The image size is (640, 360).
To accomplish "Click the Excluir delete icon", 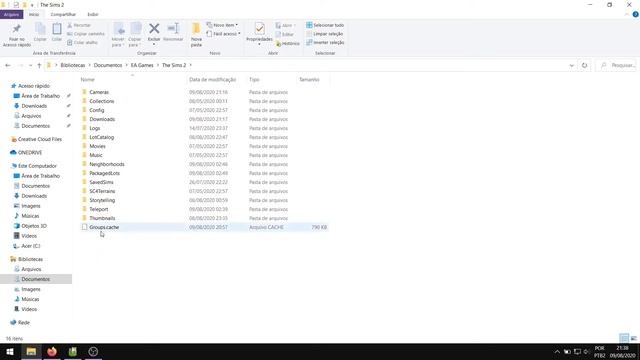I will point(154,34).
